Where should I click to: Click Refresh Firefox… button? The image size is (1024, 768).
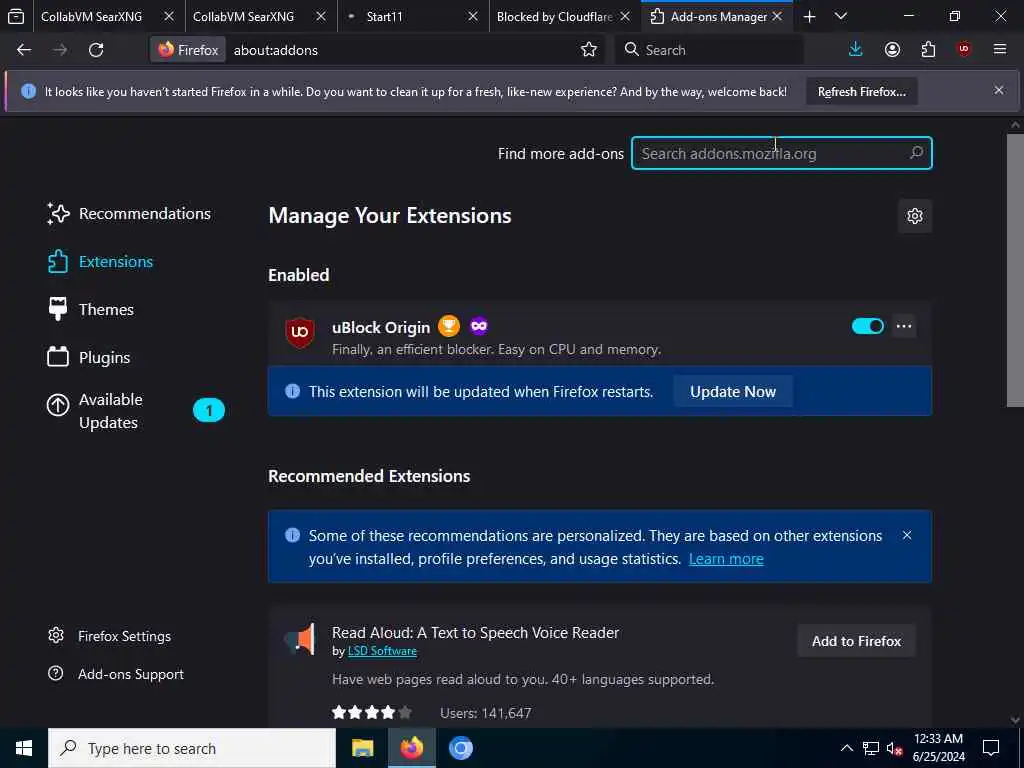pyautogui.click(x=861, y=91)
